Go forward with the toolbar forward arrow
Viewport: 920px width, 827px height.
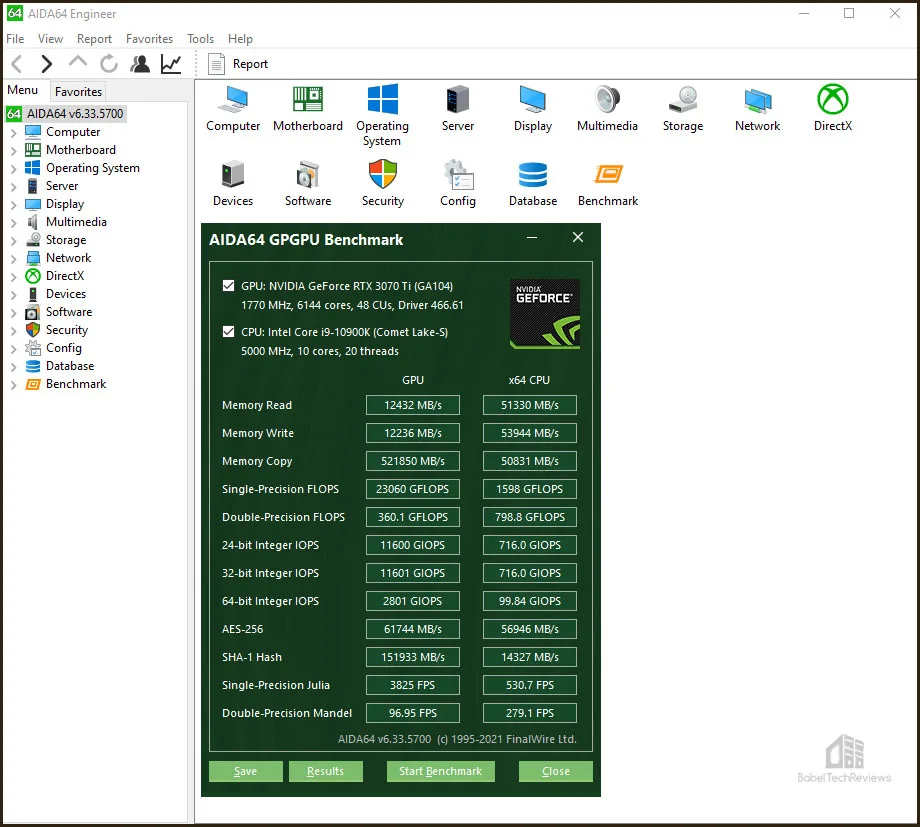[x=46, y=63]
